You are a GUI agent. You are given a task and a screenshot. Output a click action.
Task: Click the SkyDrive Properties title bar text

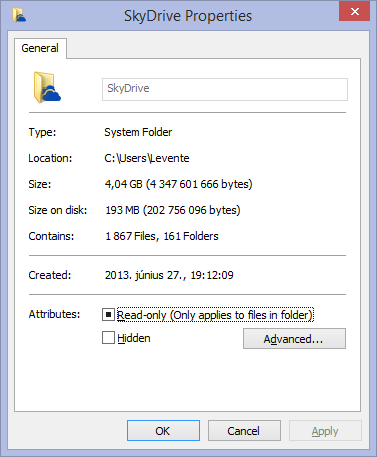click(x=188, y=16)
